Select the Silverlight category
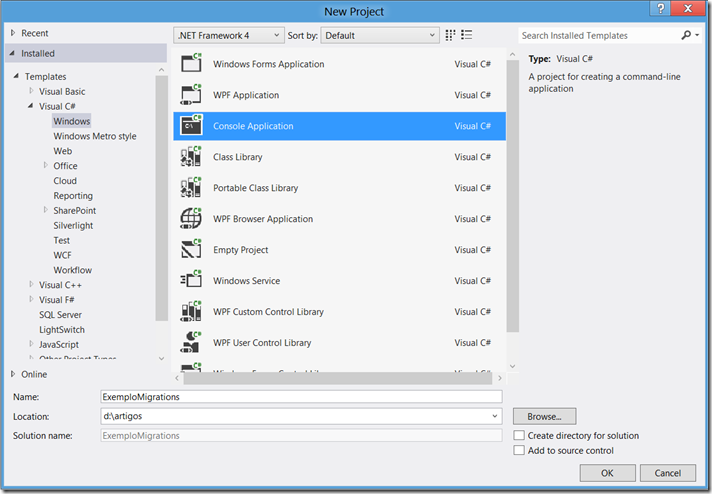 tap(73, 225)
